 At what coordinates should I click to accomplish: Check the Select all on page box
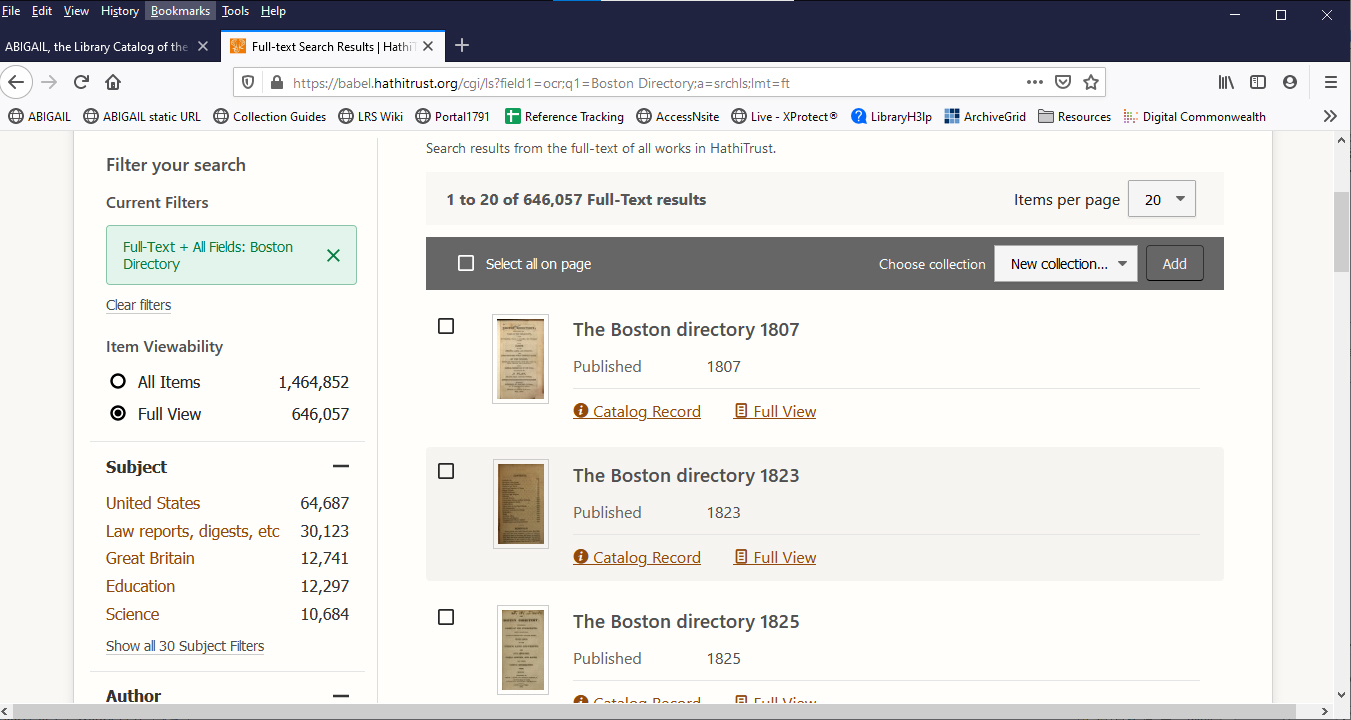(466, 264)
